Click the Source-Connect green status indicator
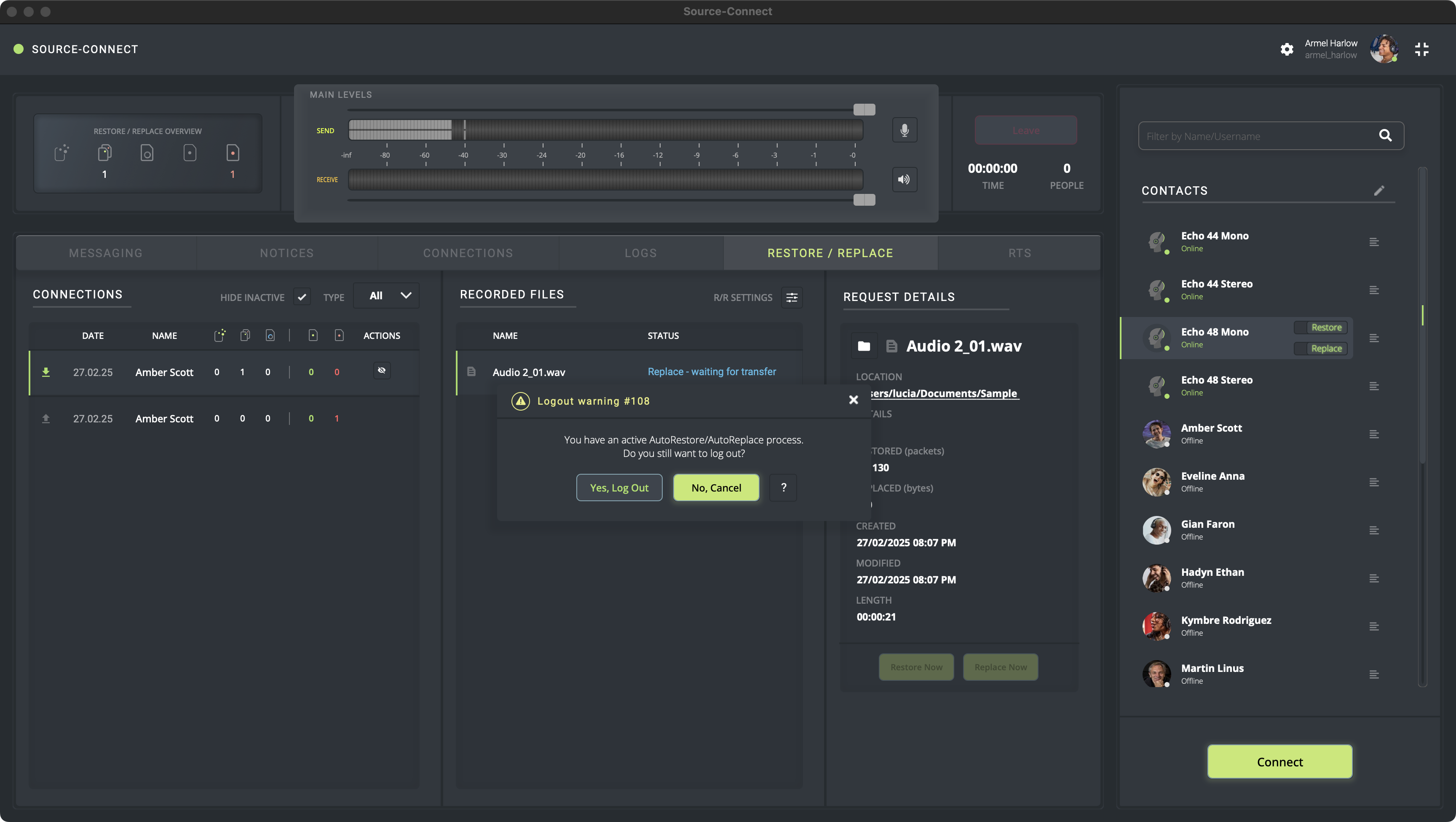 coord(19,49)
